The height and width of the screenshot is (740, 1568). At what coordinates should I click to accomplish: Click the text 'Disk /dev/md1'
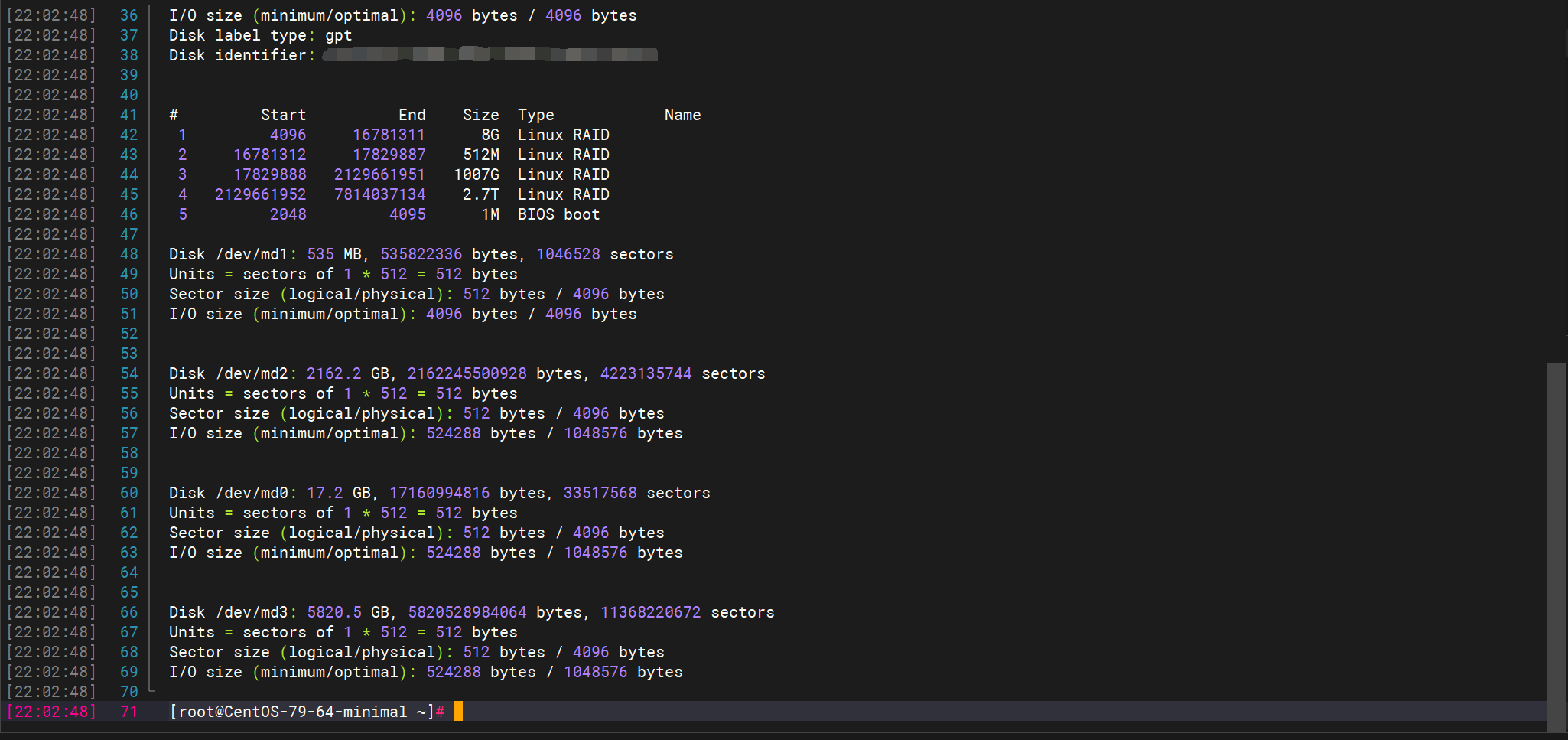click(x=228, y=254)
